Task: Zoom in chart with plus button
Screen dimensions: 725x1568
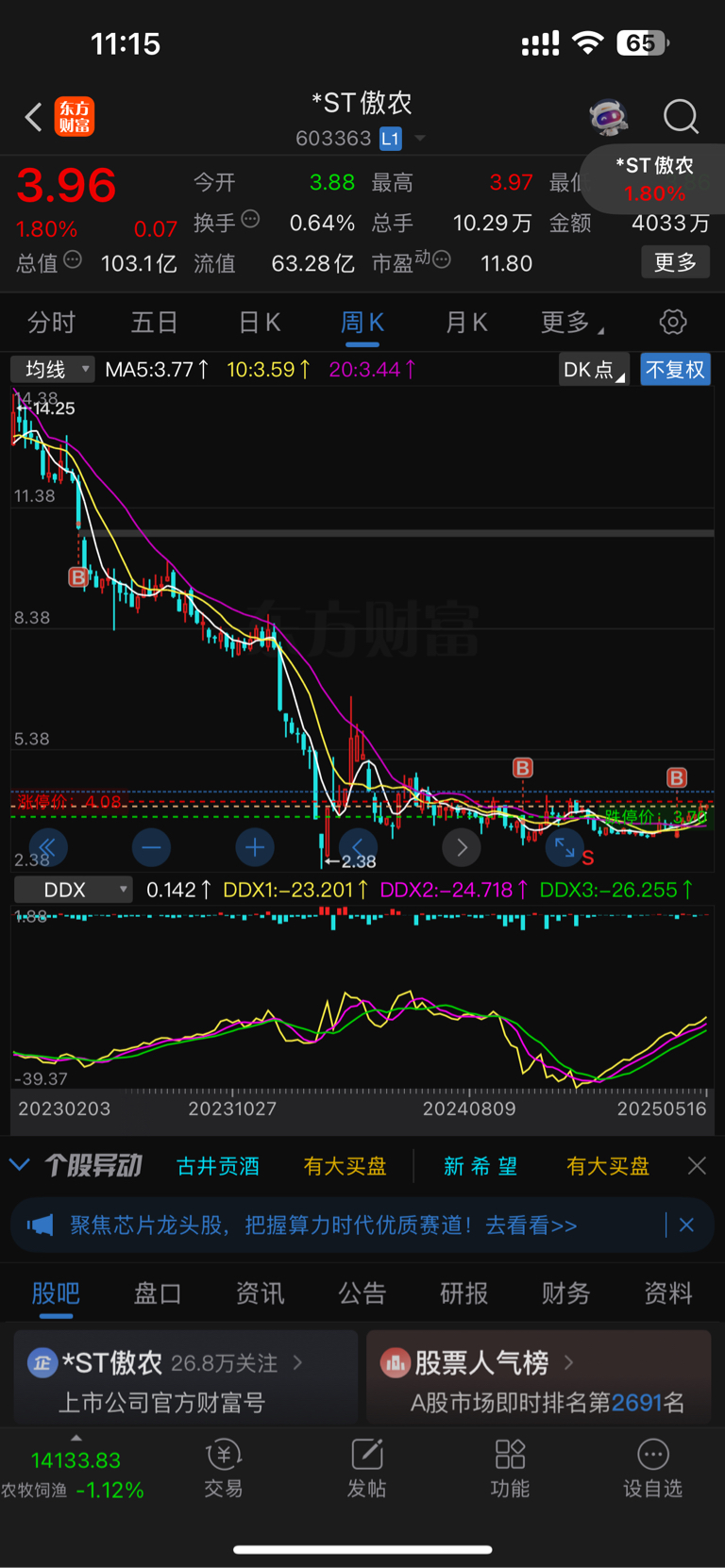Action: [255, 847]
